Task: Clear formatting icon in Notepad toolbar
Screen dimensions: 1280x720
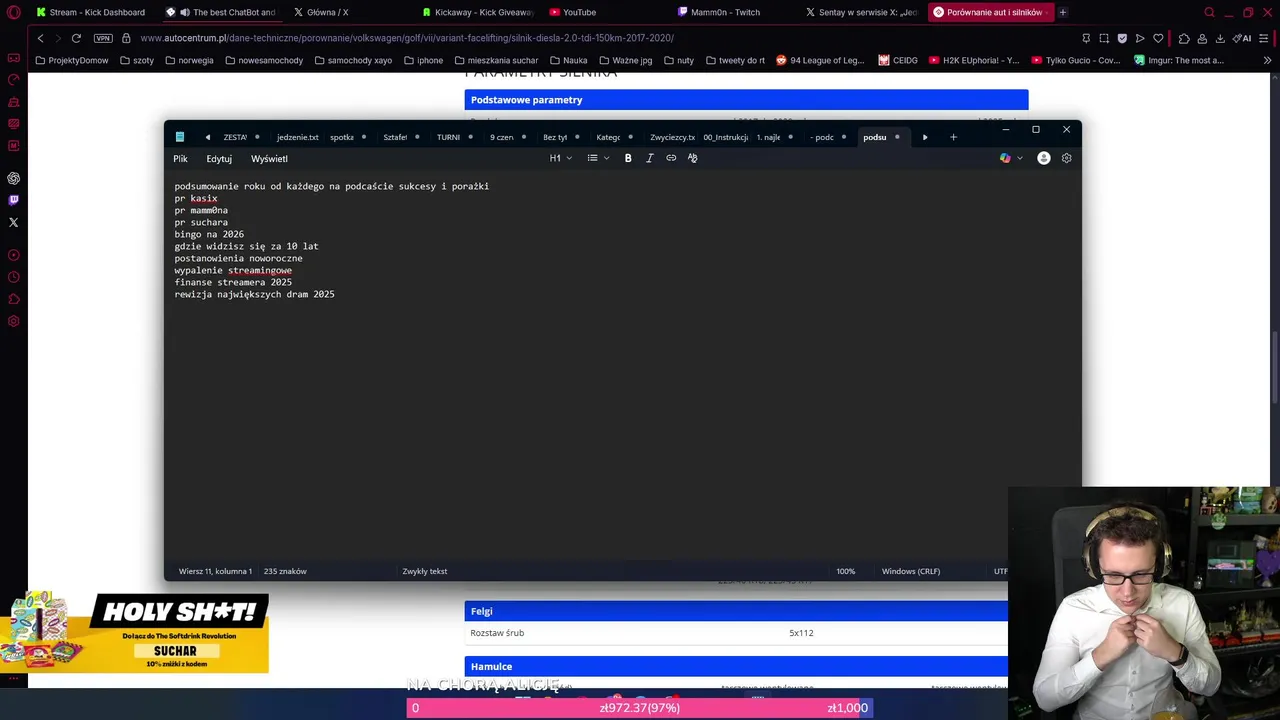Action: coord(692,158)
